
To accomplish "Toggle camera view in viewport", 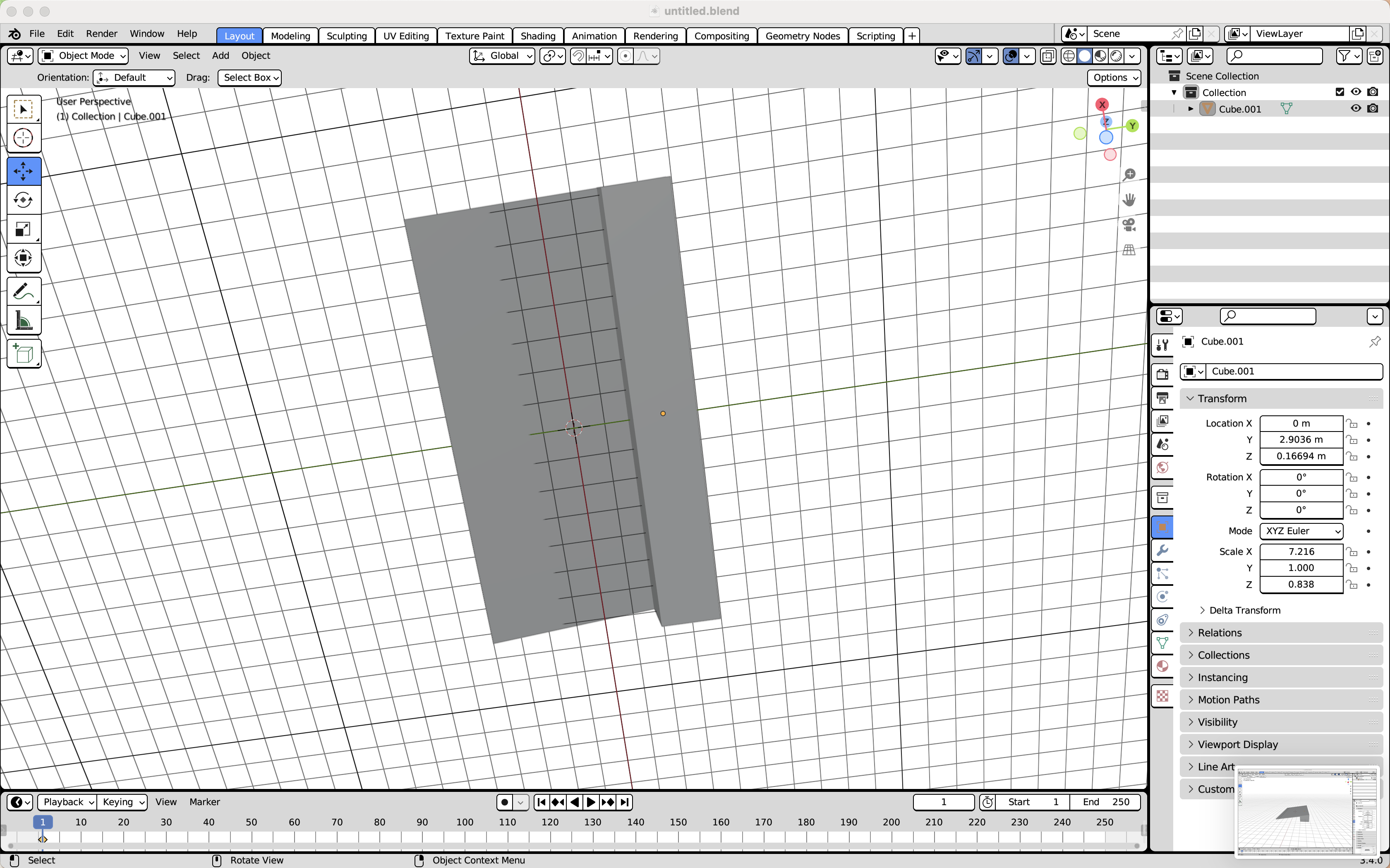I will 1129,225.
